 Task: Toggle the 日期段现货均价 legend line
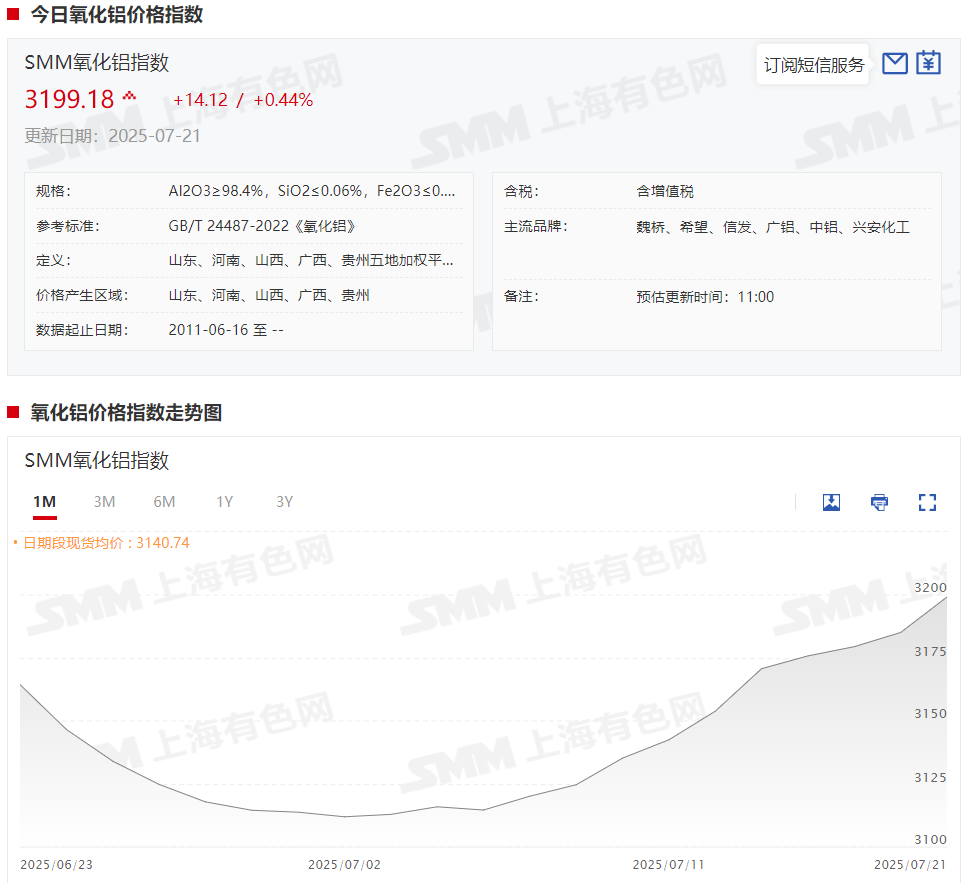tap(101, 543)
